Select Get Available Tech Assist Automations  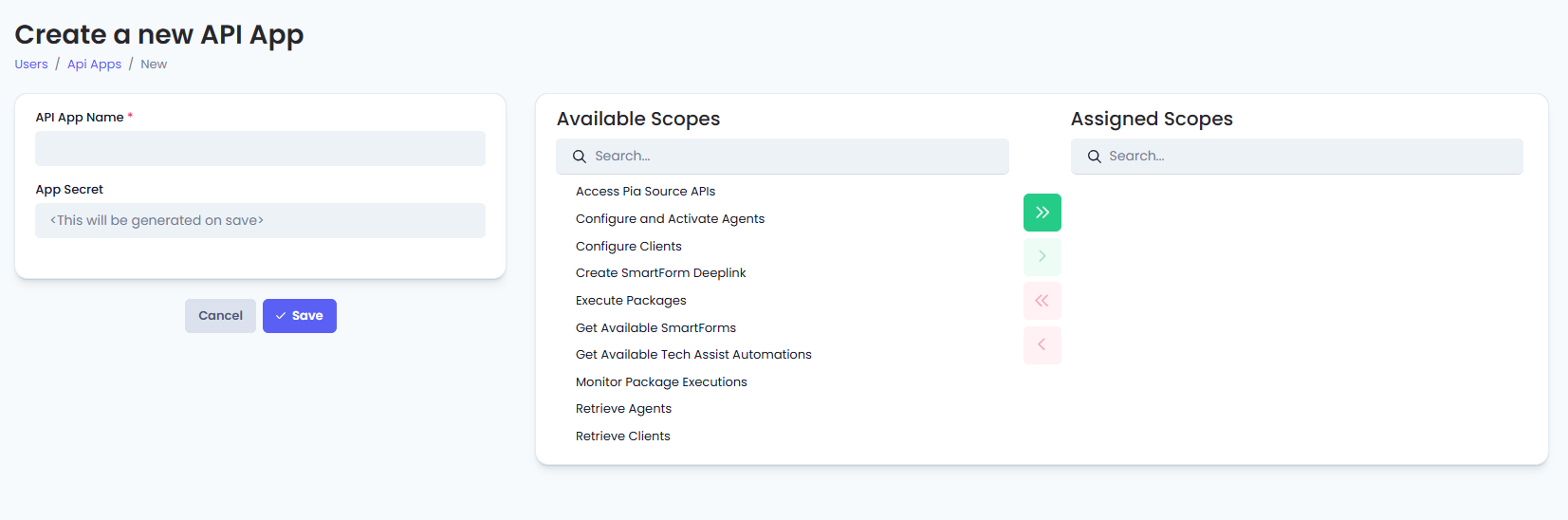693,355
